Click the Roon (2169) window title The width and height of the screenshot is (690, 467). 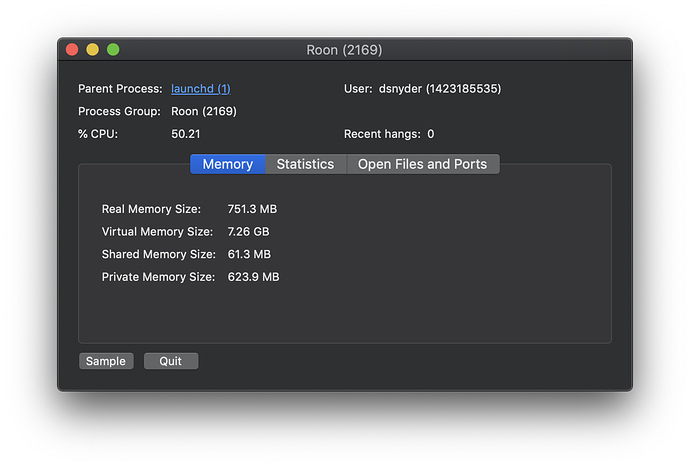[345, 50]
